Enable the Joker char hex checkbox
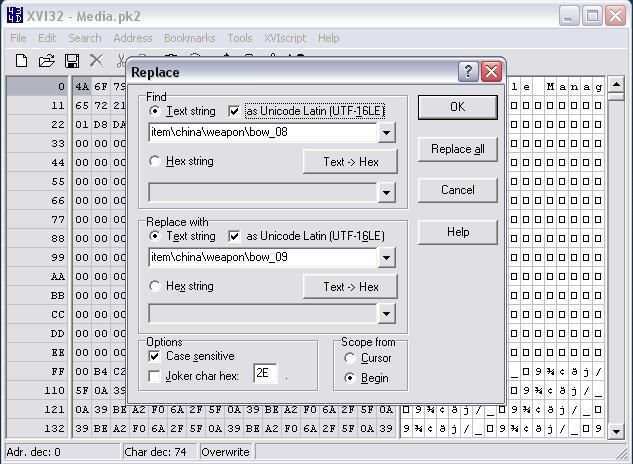This screenshot has width=633, height=464. point(154,376)
